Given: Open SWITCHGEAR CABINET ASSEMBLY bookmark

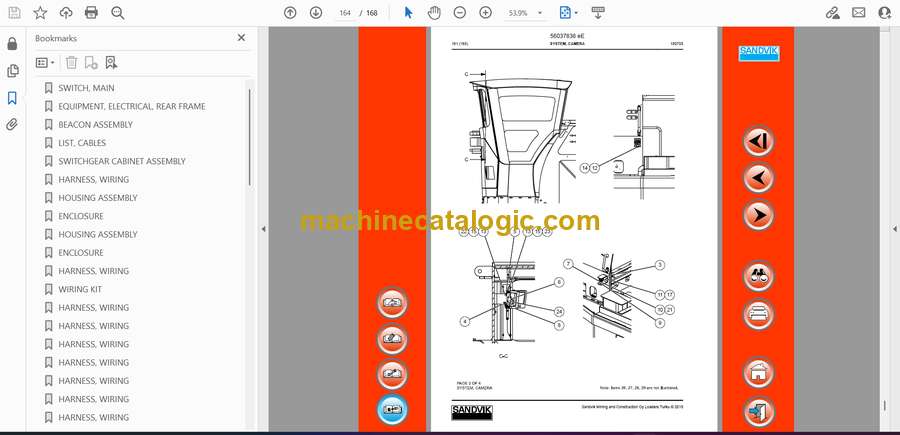Looking at the screenshot, I should click(x=122, y=161).
